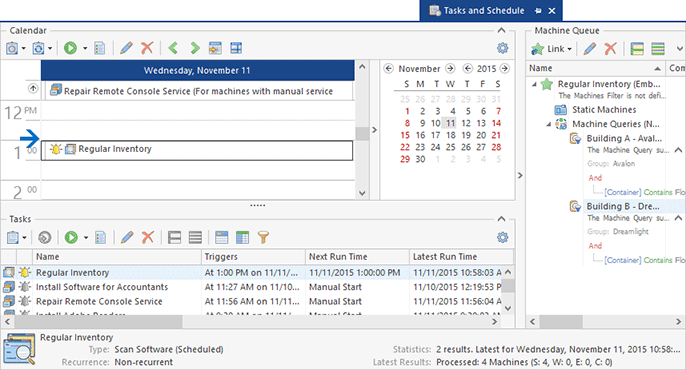Click the Tasks list horizontal scrollbar thumb
The width and height of the screenshot is (686, 370).
click(98, 321)
